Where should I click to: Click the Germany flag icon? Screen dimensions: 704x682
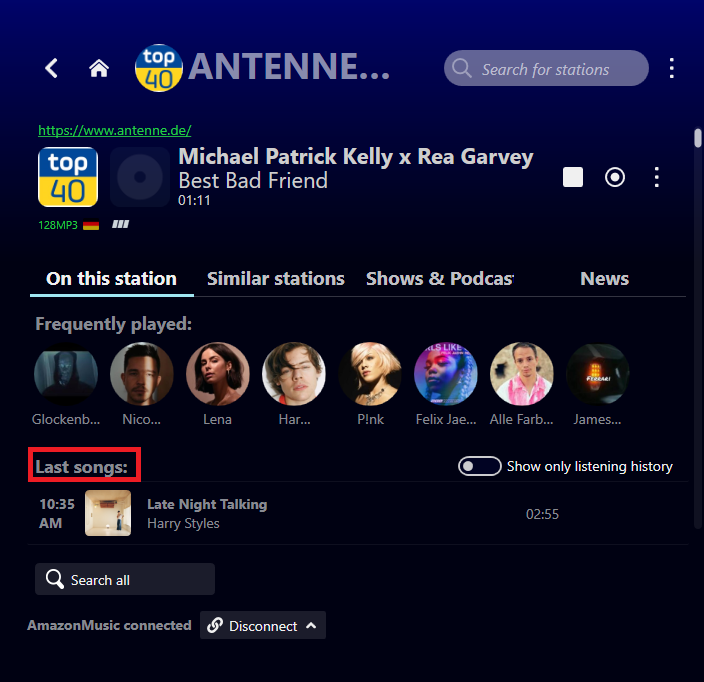coord(91,224)
